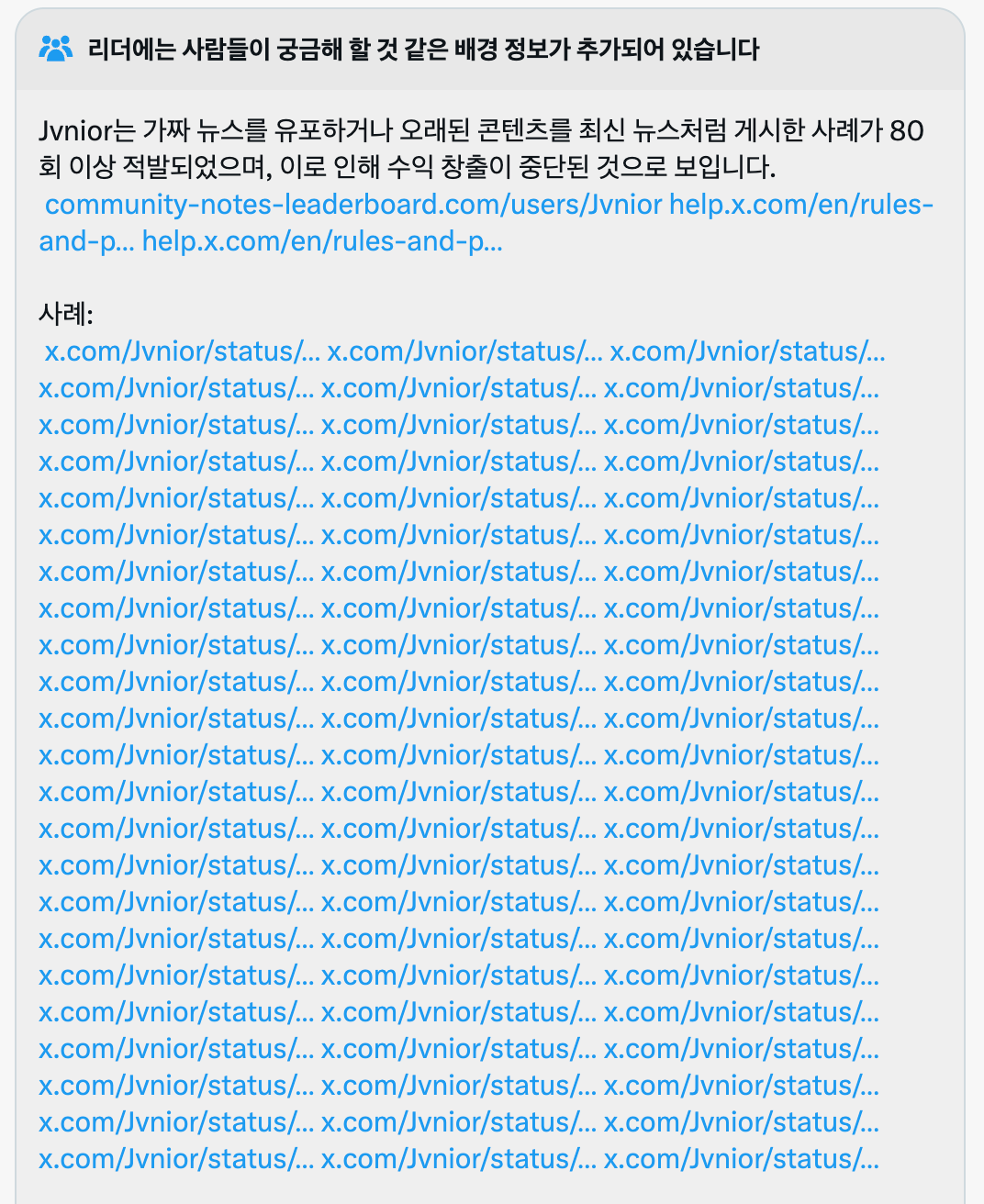Viewport: 984px width, 1204px height.
Task: Open the second help.x.com/en/rules-and-p… link
Action: click(x=322, y=241)
